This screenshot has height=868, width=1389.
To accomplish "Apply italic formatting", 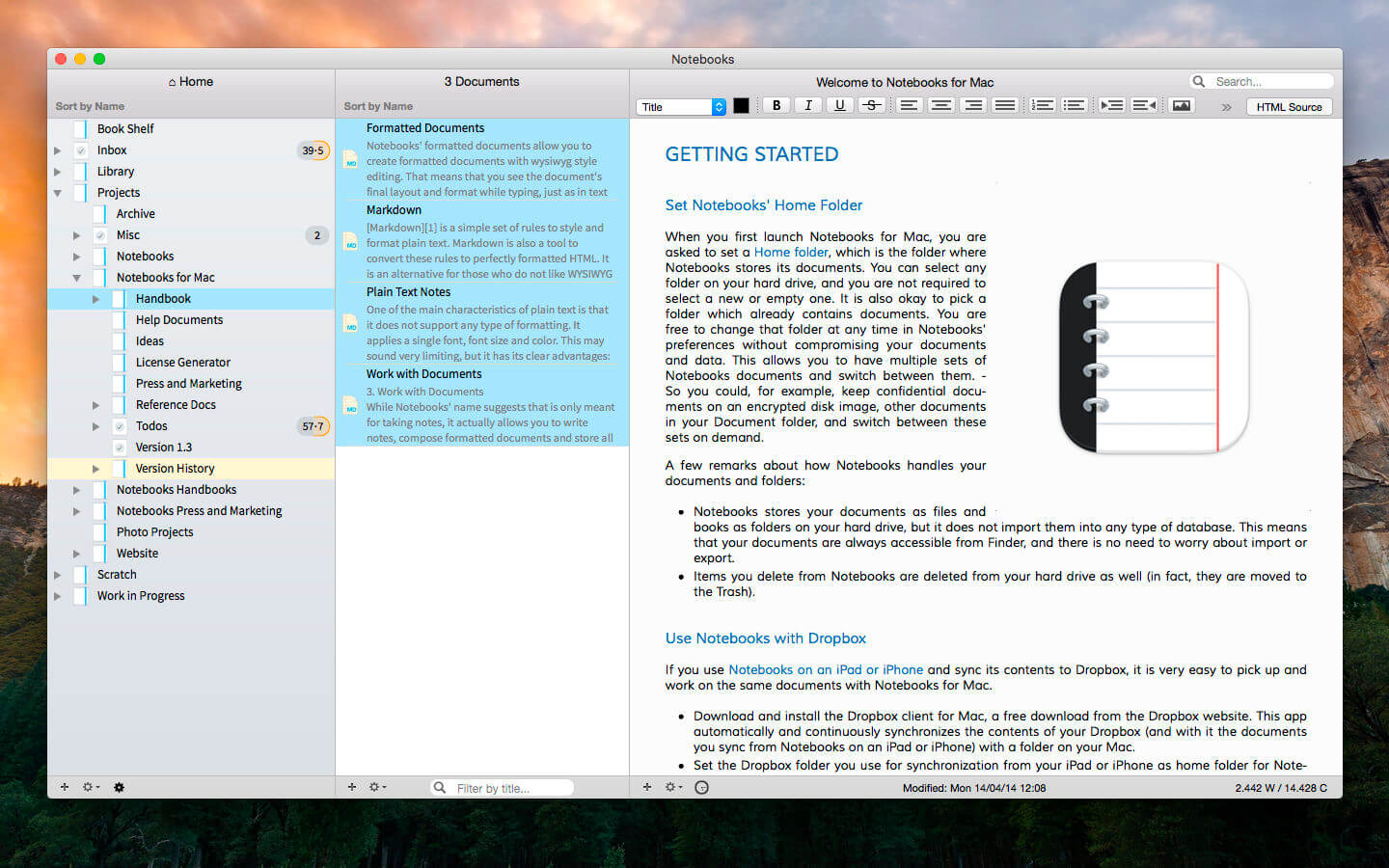I will point(807,105).
